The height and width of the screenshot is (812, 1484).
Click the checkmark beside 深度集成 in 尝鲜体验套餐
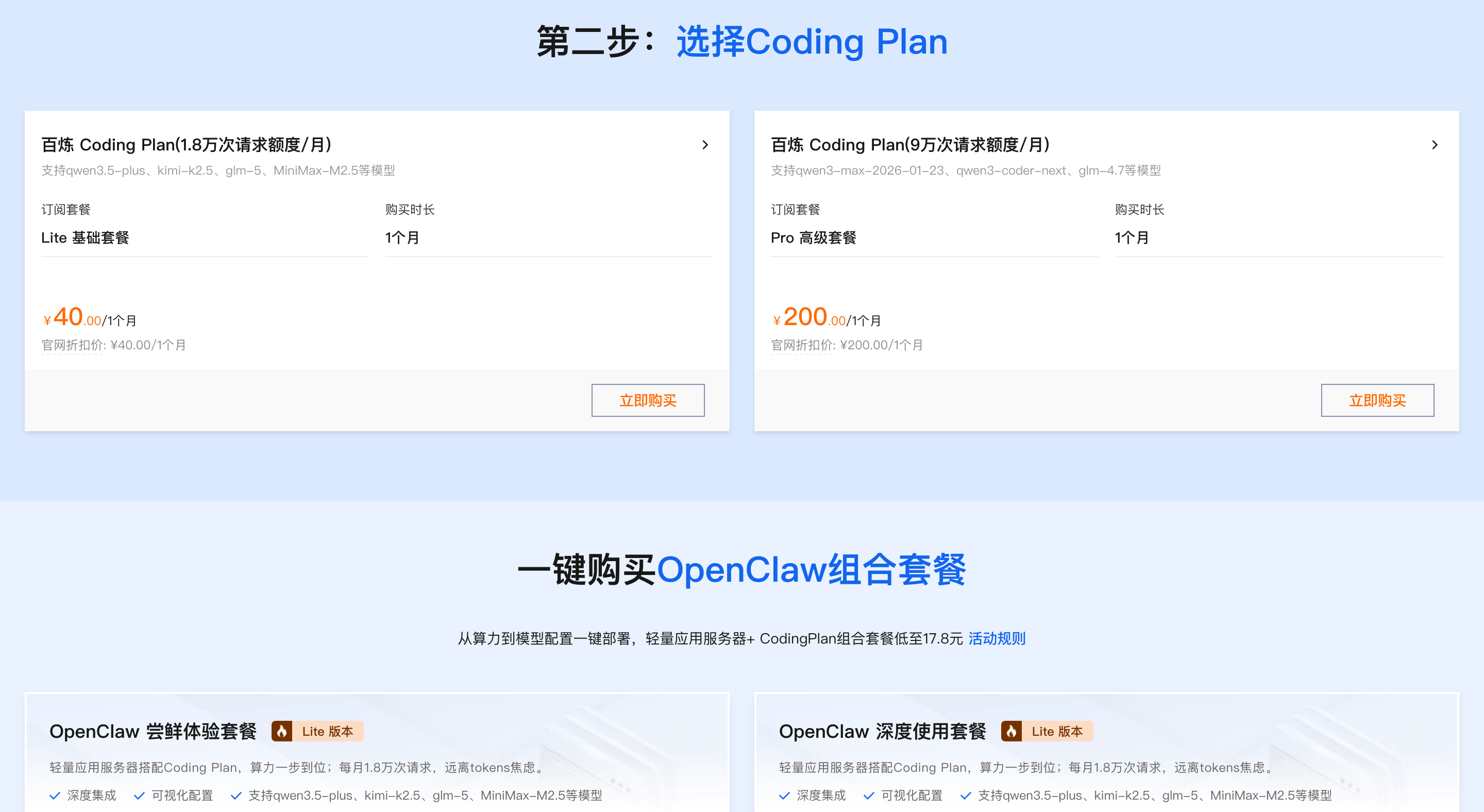coord(55,796)
